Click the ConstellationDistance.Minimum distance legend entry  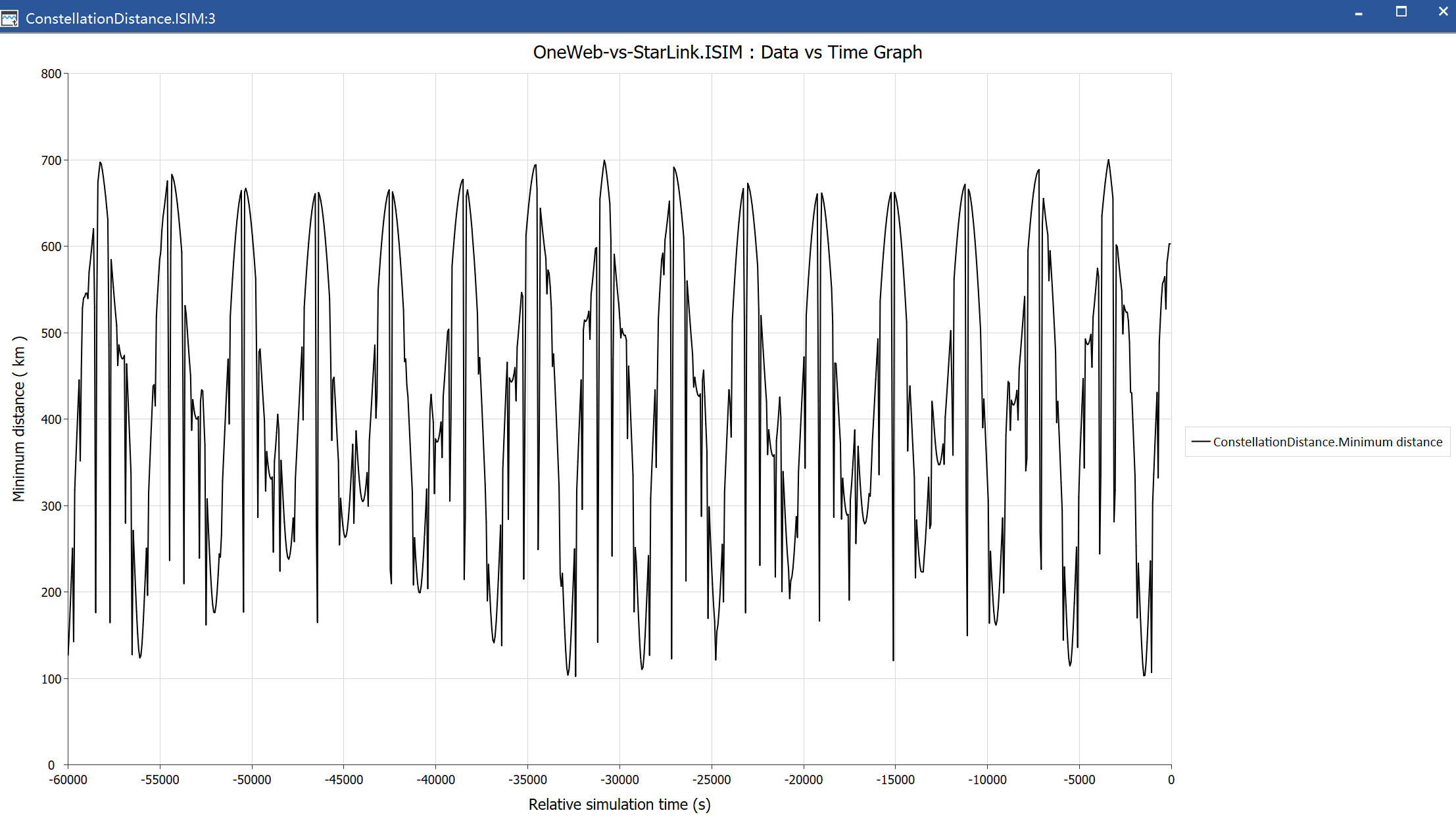click(1317, 442)
